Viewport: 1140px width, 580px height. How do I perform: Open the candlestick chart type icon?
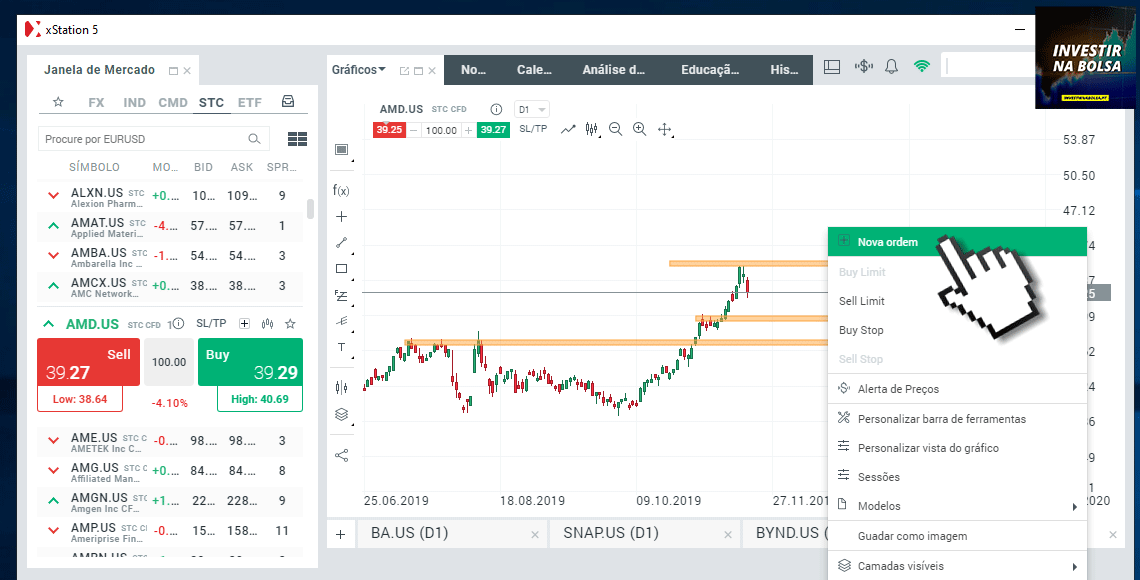coord(592,129)
